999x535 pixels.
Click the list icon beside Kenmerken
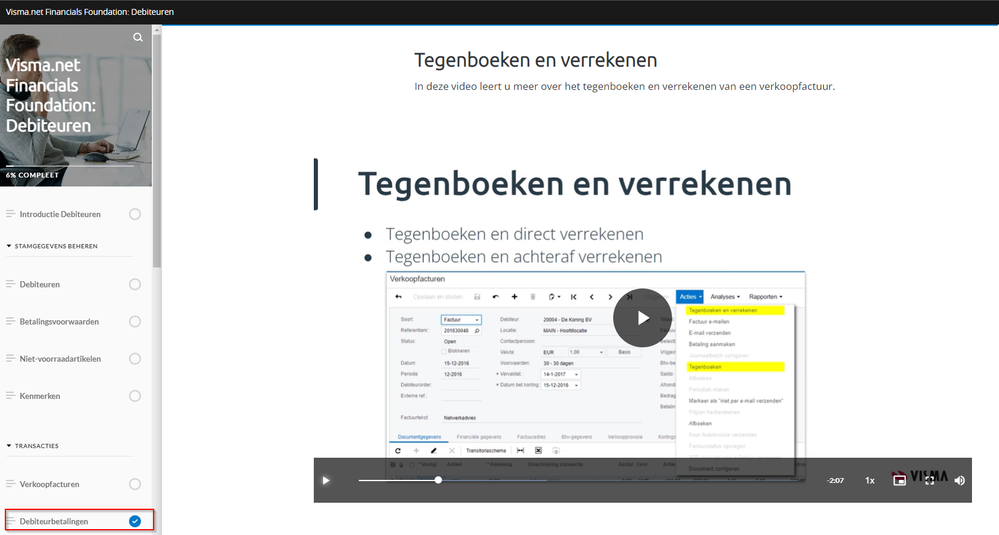[10, 396]
